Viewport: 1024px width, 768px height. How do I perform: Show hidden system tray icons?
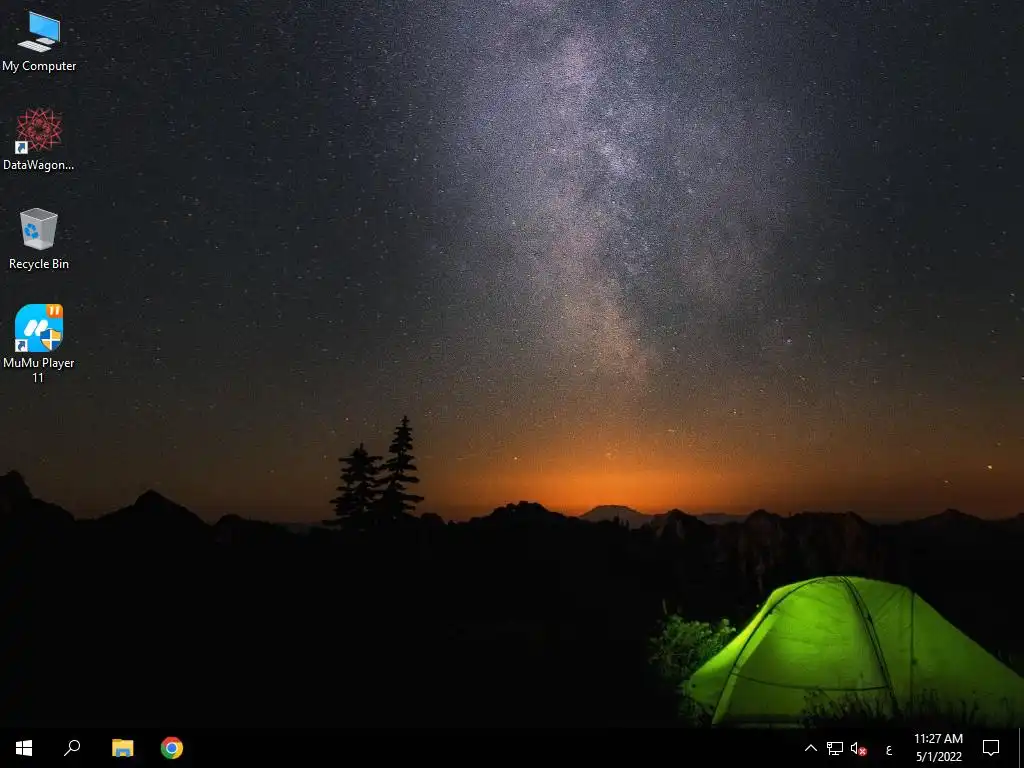(810, 748)
